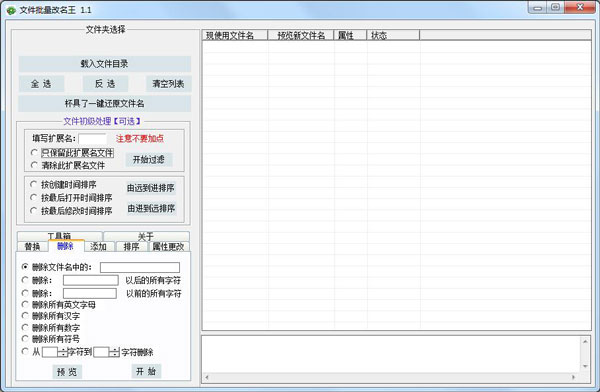Viewport: 600px width, 392px height.
Task: Click the 反选 button
Action: pyautogui.click(x=105, y=84)
